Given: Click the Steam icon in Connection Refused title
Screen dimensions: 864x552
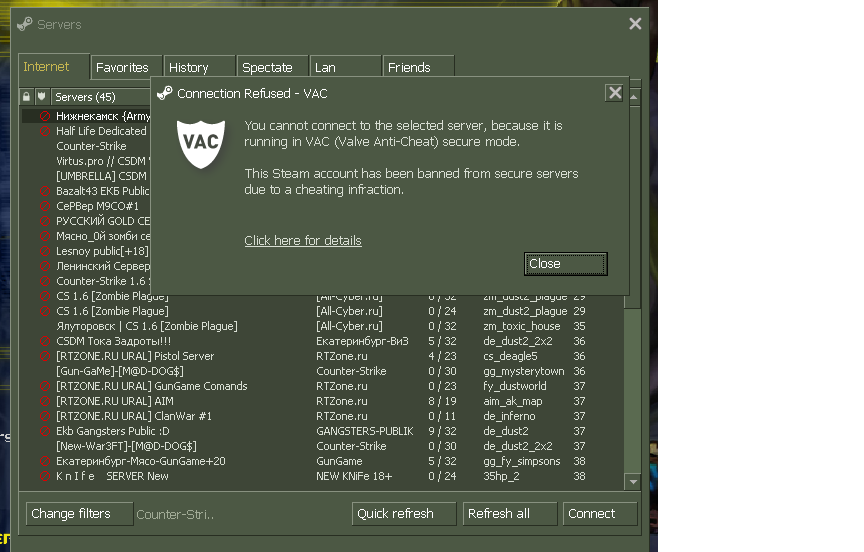Looking at the screenshot, I should click(165, 93).
